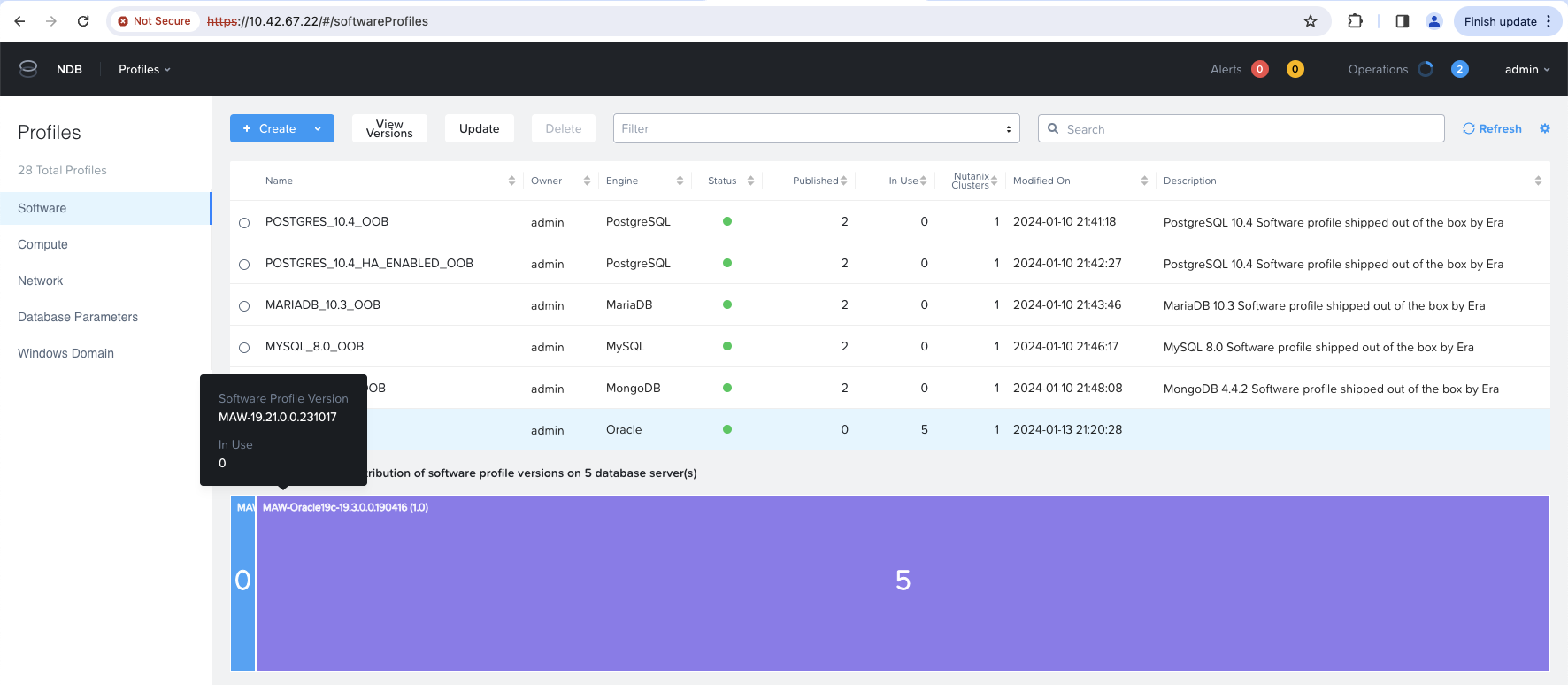
Task: Open the Create button dropdown
Action: (x=318, y=128)
